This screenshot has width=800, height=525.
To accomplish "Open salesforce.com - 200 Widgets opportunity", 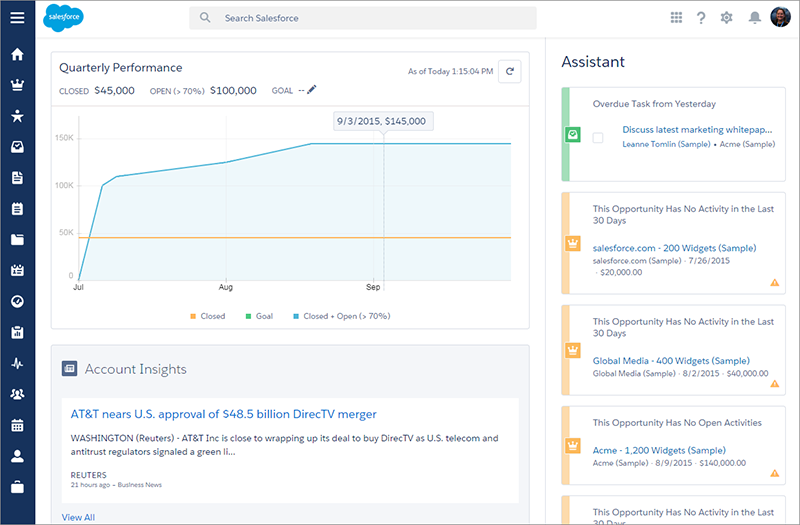I will 674,248.
